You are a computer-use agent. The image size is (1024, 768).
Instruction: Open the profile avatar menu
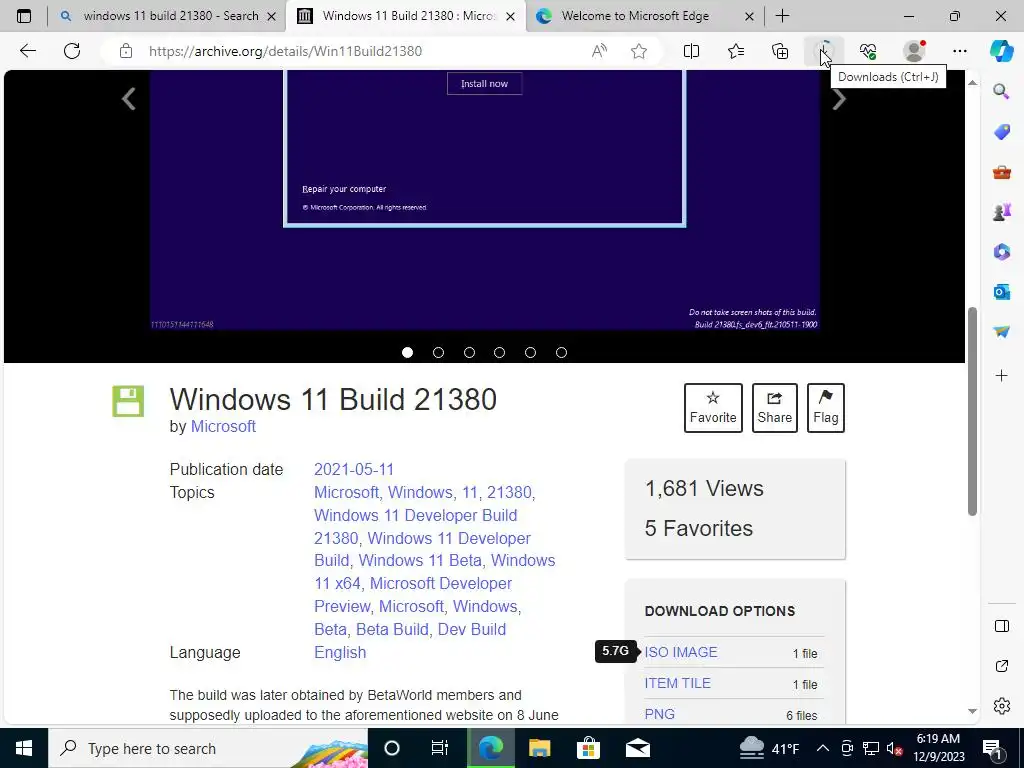point(914,51)
